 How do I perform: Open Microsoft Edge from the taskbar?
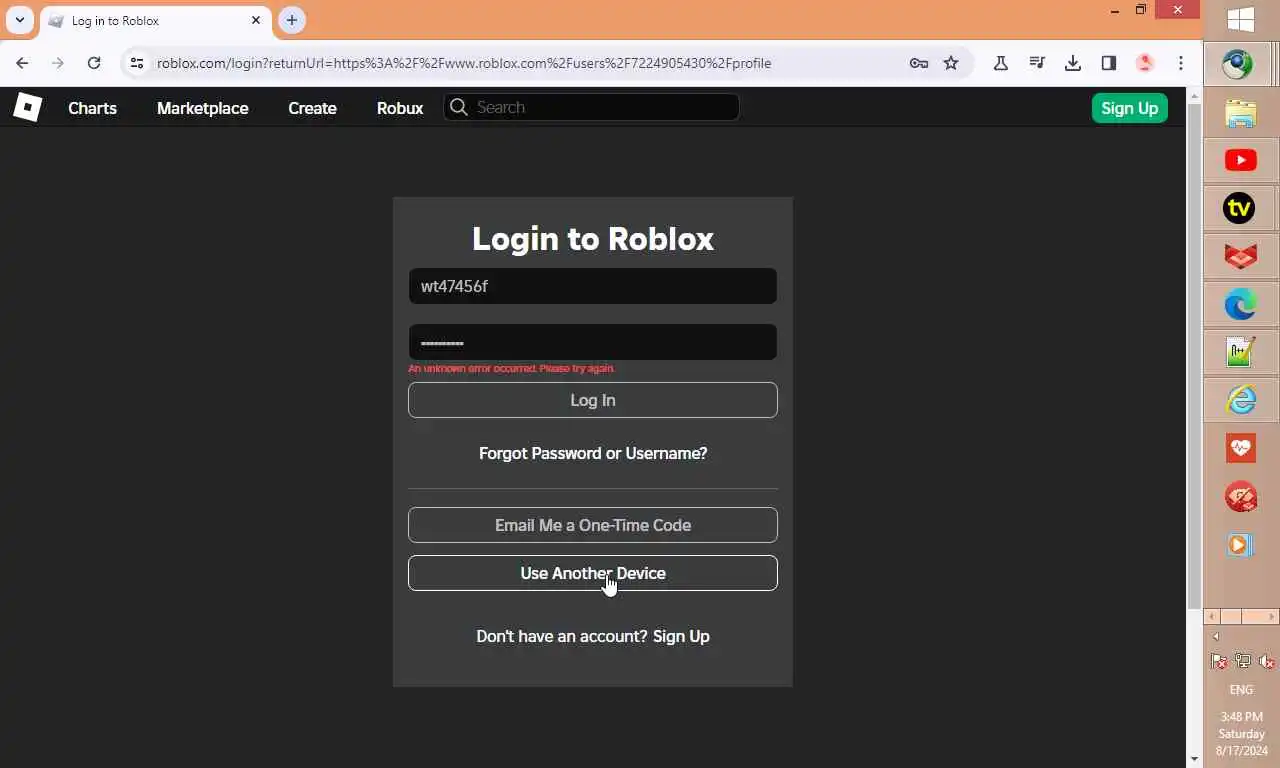tap(1240, 304)
